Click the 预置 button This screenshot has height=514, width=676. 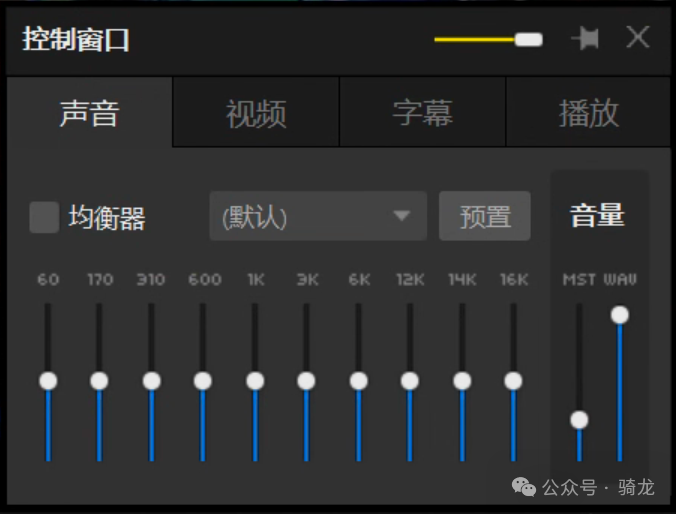click(x=485, y=216)
